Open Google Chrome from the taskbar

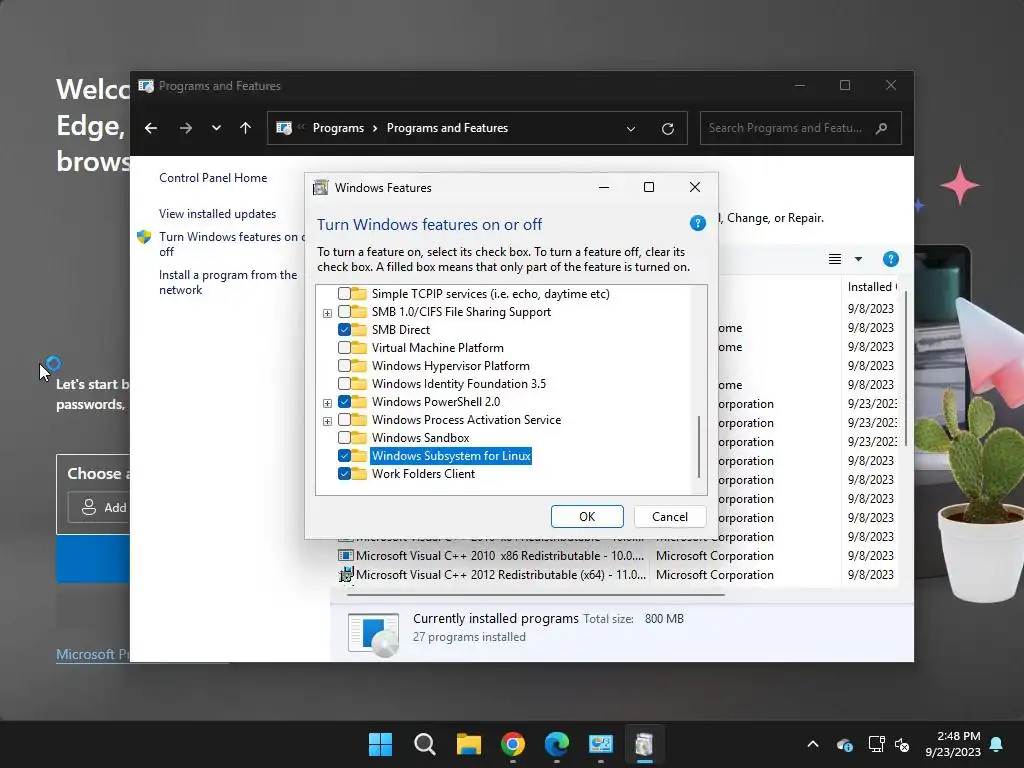click(x=513, y=744)
